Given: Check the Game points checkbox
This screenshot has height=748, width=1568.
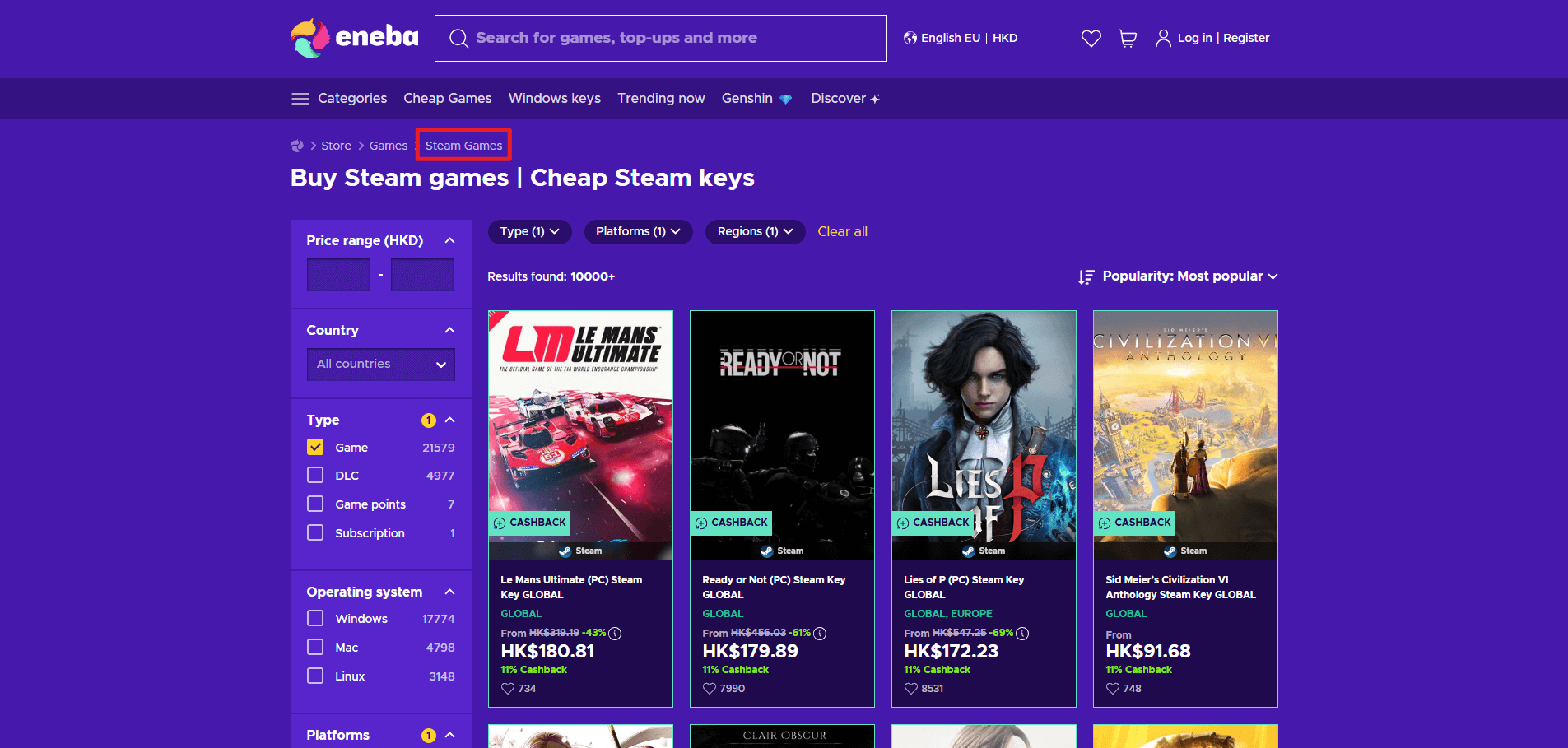Looking at the screenshot, I should coord(315,504).
